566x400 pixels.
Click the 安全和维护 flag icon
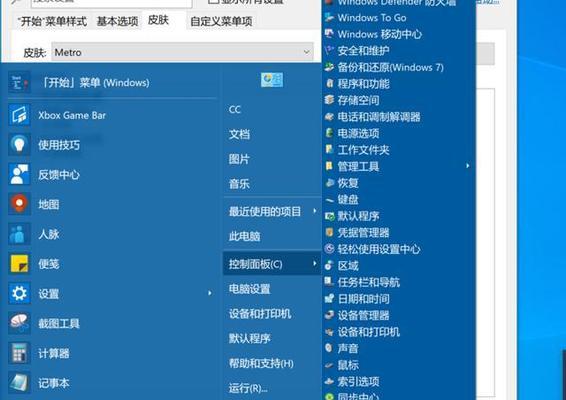tap(329, 50)
